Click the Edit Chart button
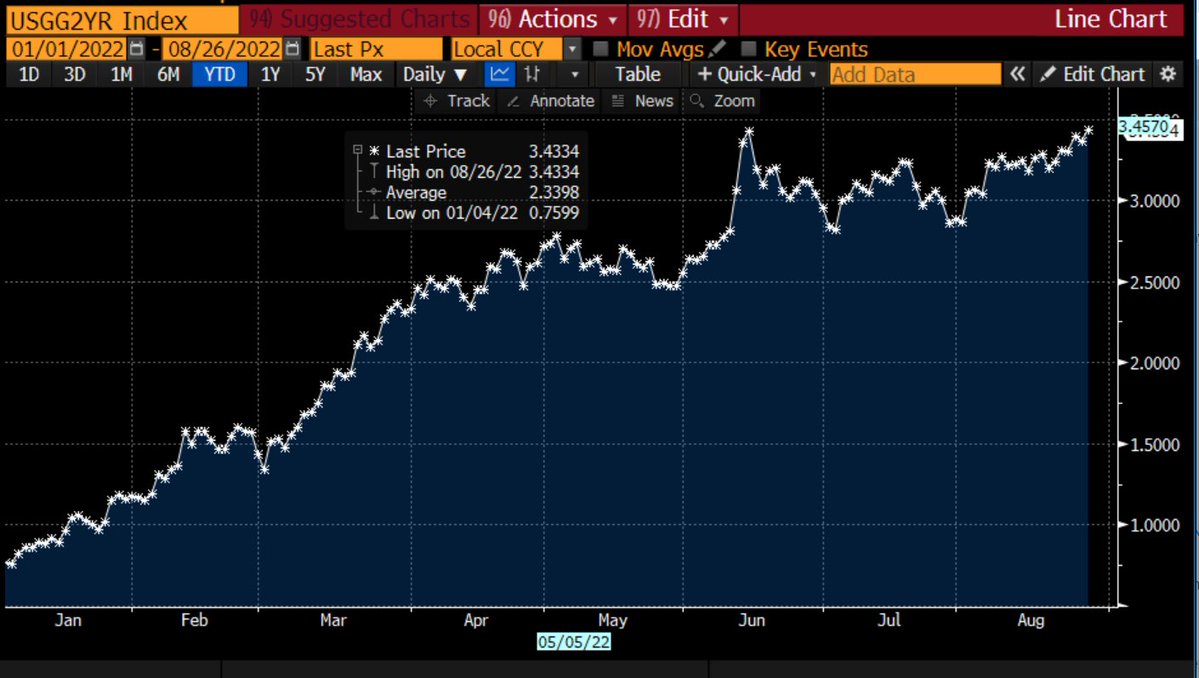 1092,74
